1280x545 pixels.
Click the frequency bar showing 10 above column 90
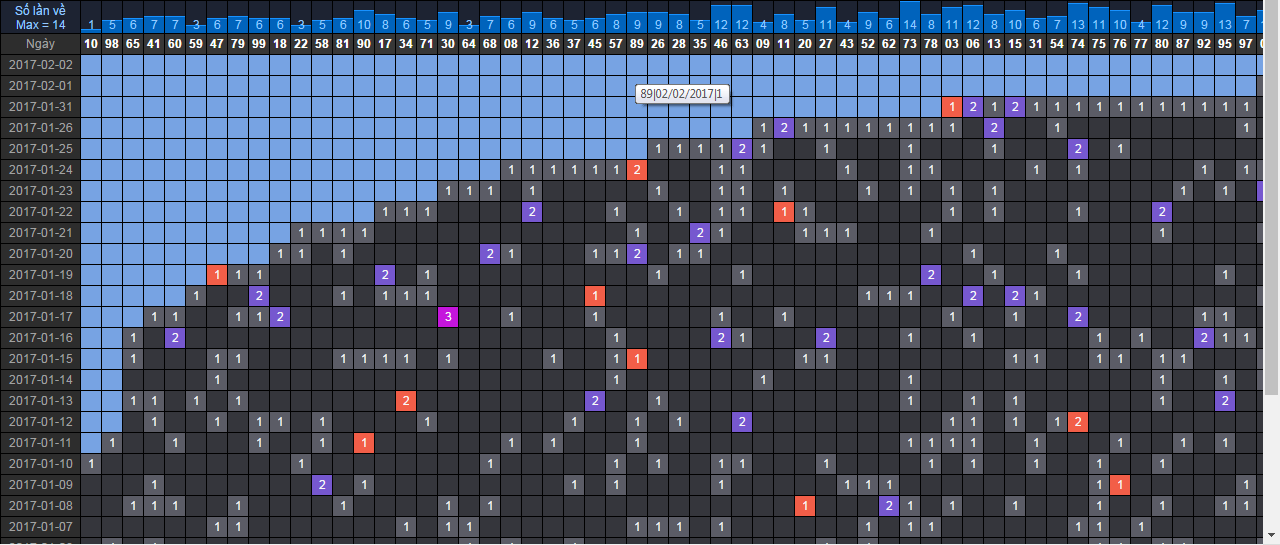pyautogui.click(x=363, y=23)
